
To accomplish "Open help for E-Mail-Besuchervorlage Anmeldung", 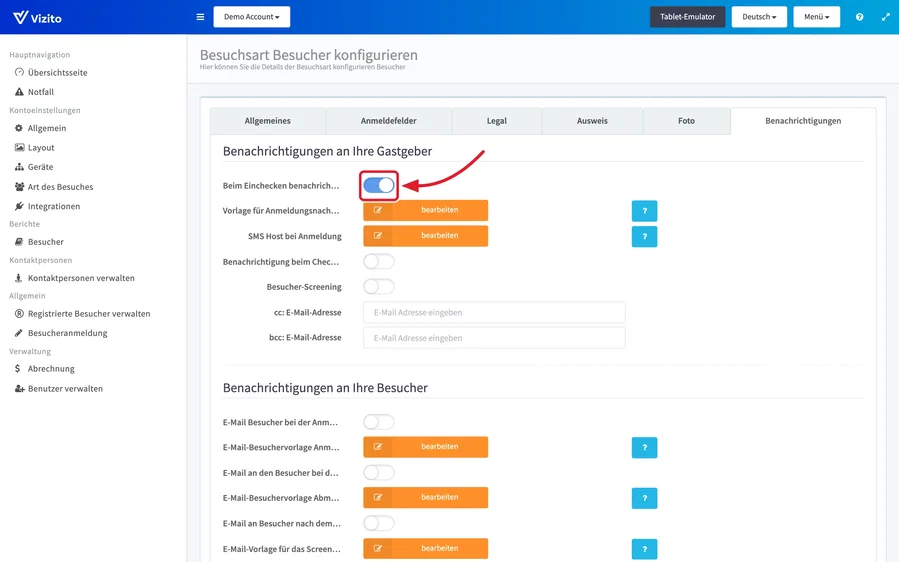I will click(x=644, y=447).
